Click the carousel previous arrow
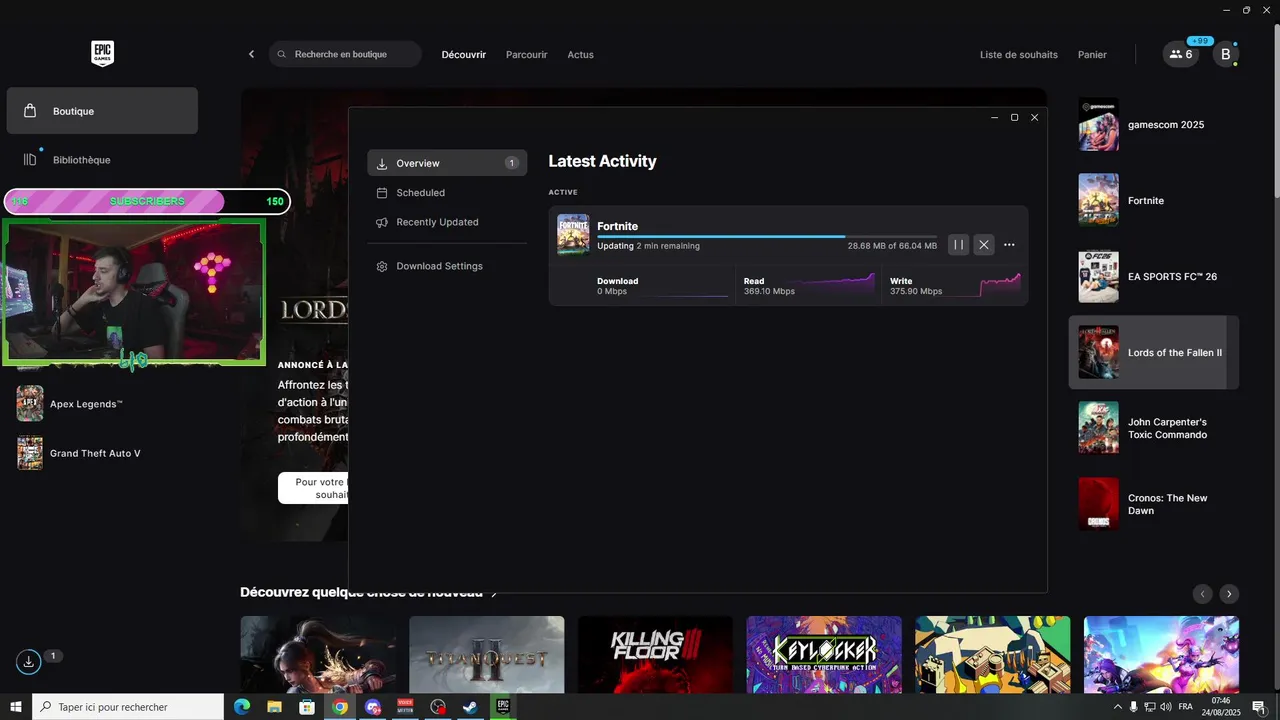 coord(1203,594)
